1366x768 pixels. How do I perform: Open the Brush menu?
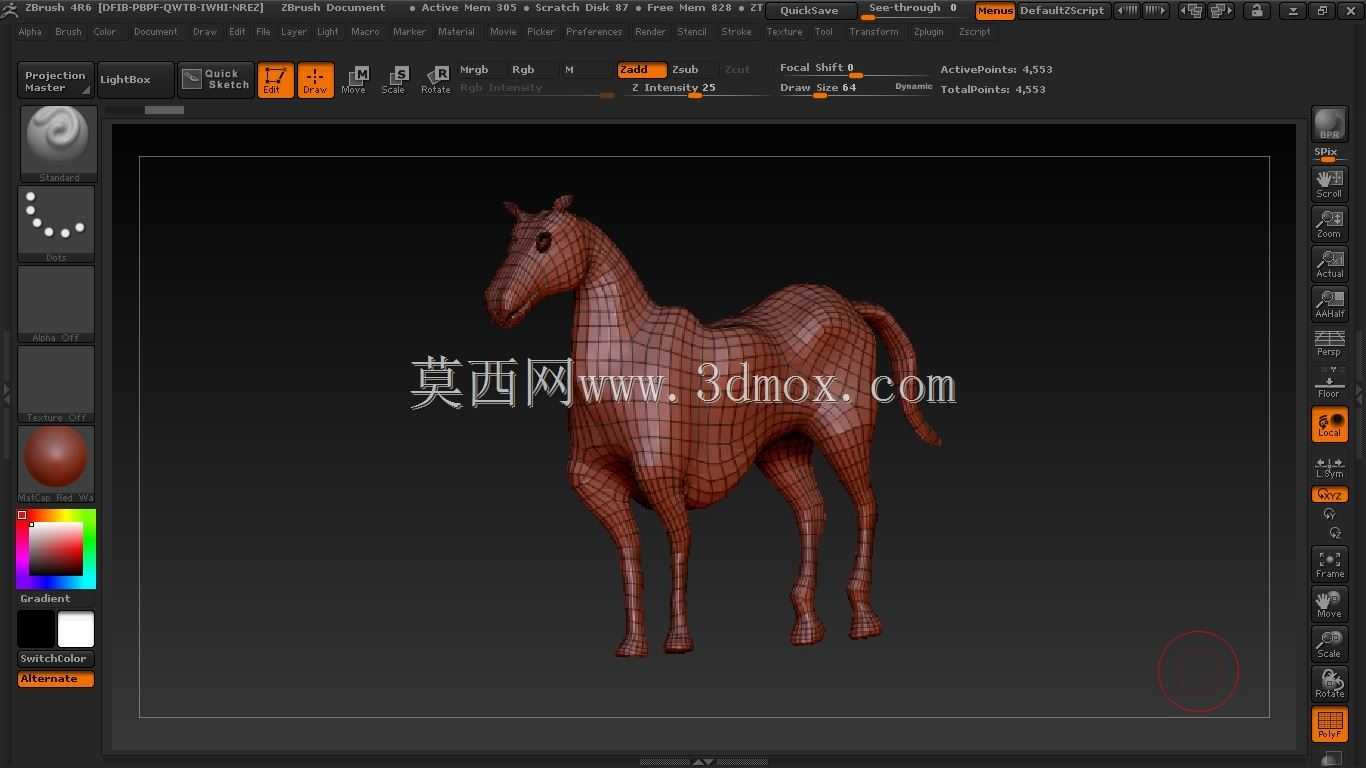[x=69, y=32]
